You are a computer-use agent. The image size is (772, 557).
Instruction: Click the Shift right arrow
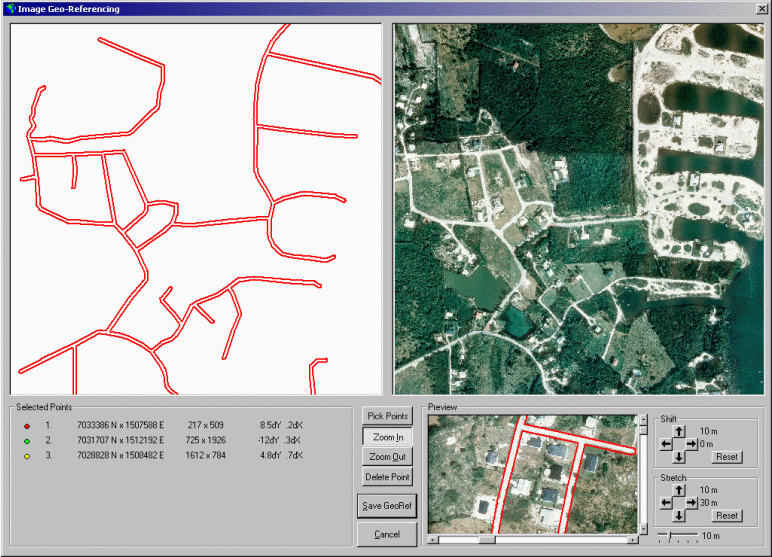point(693,443)
